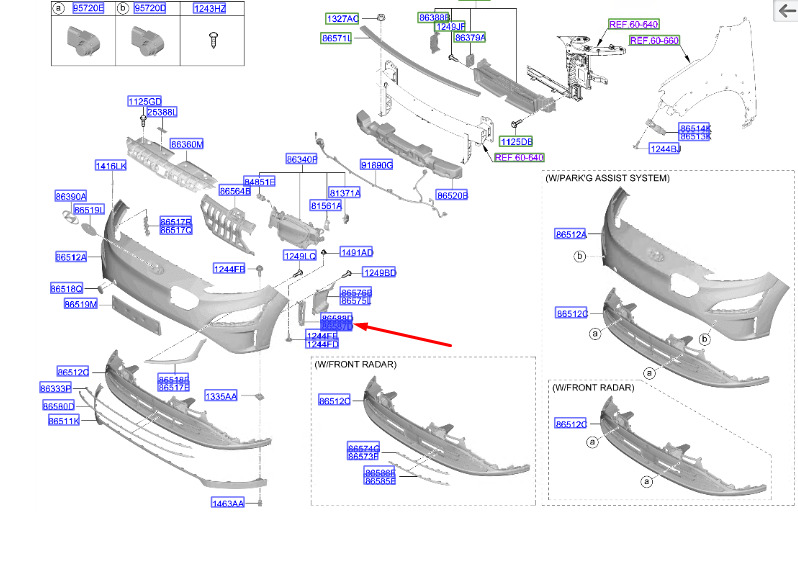Click part number 1327AC

(x=343, y=19)
